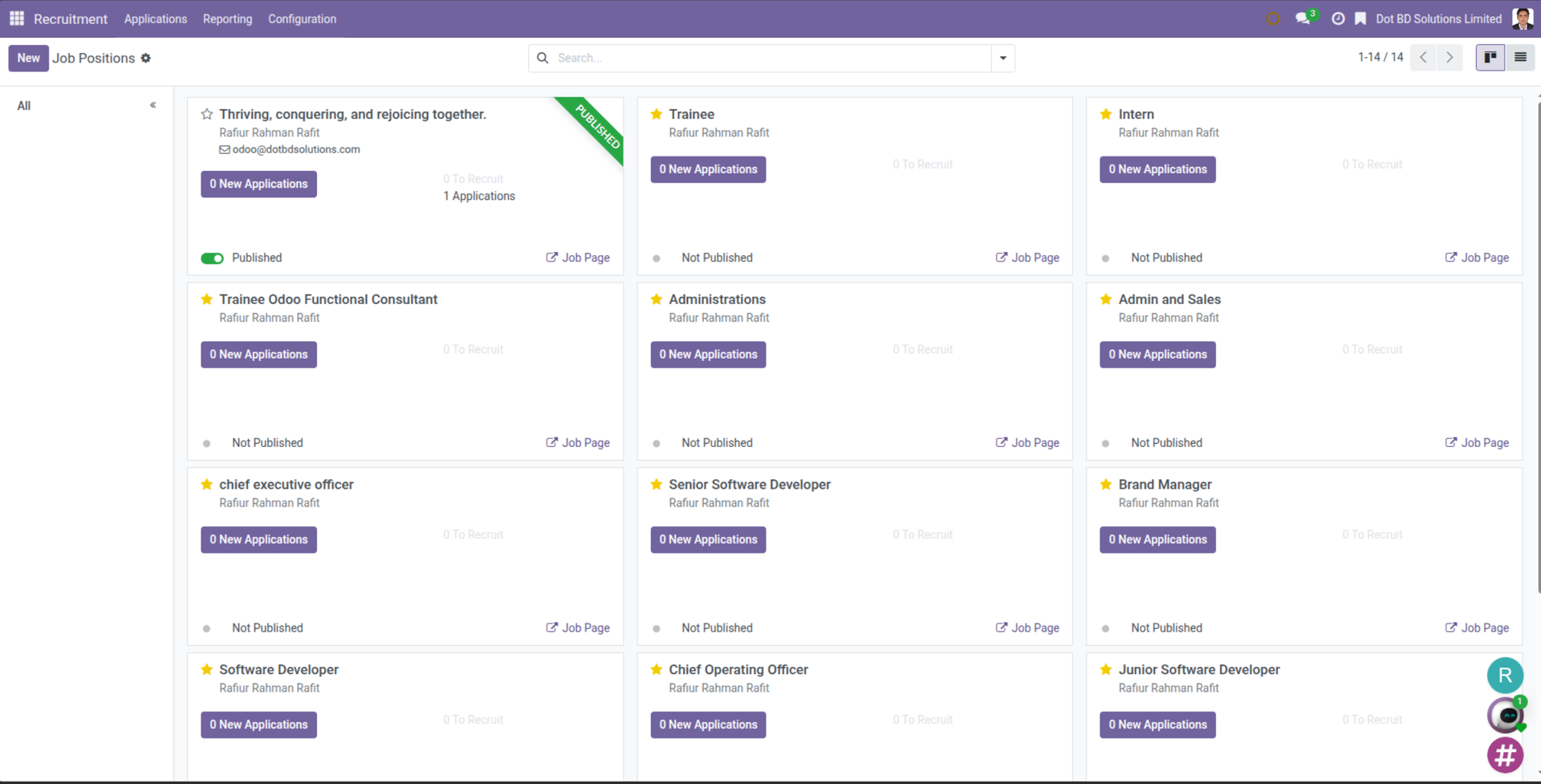Viewport: 1541px width, 784px height.
Task: Unstar the Admin and Sales position
Action: [1106, 299]
